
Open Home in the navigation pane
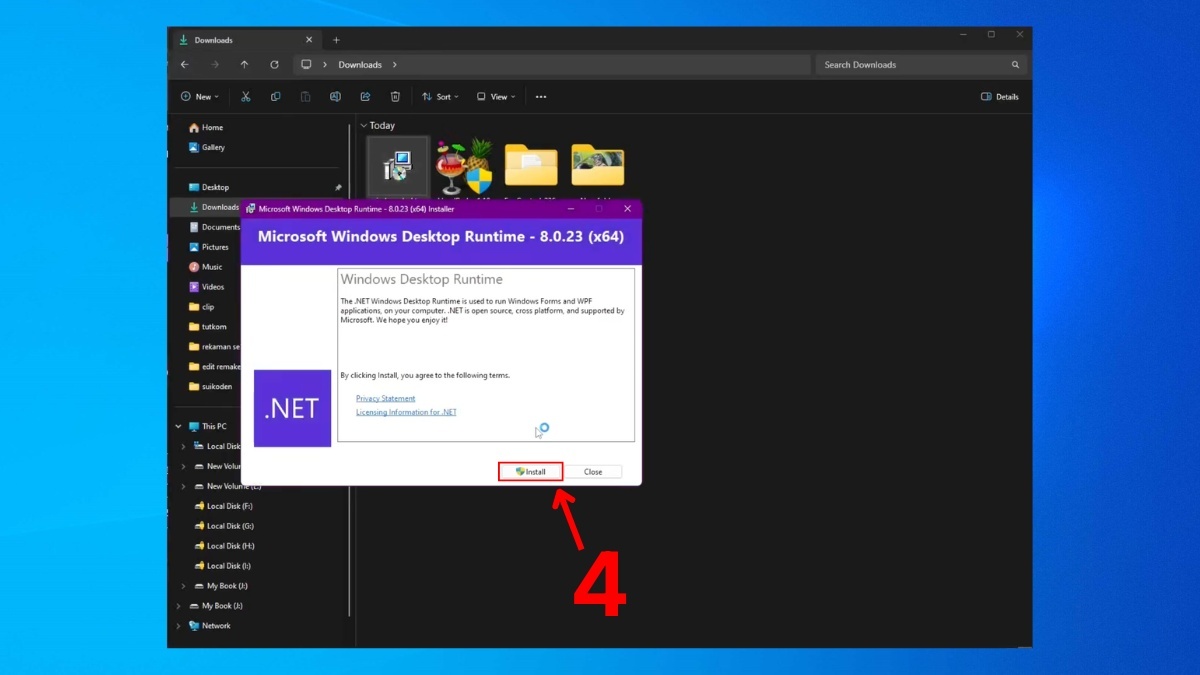tap(206, 127)
